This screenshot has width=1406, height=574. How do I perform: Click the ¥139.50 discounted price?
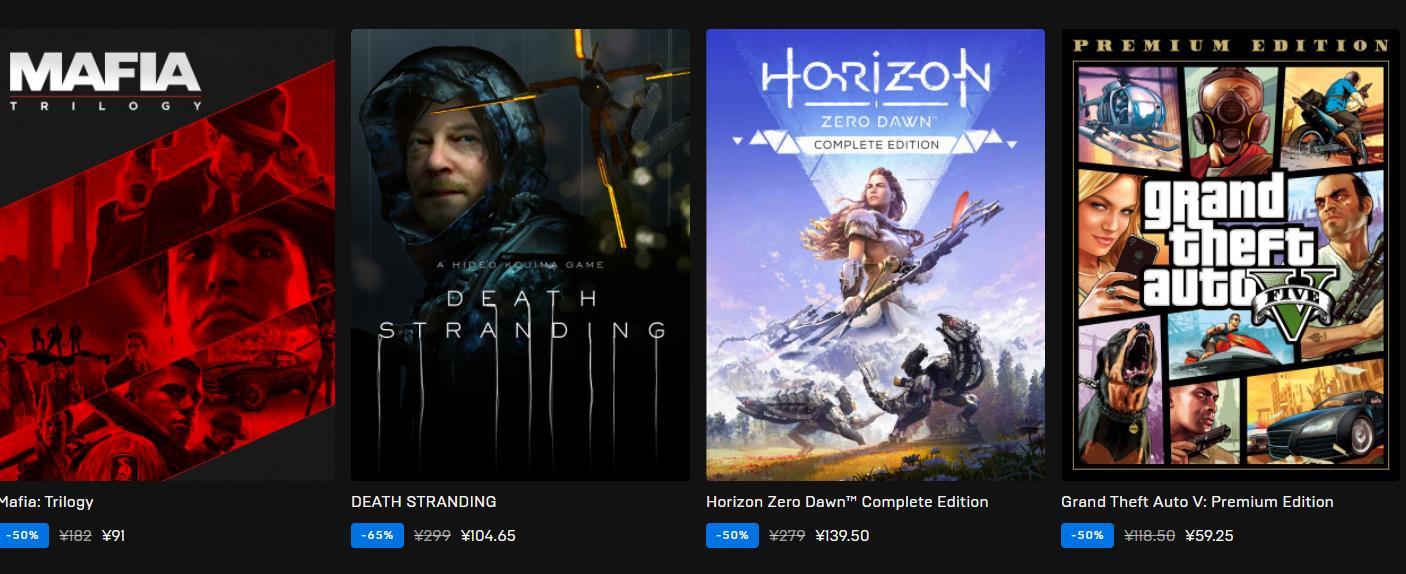tap(842, 536)
